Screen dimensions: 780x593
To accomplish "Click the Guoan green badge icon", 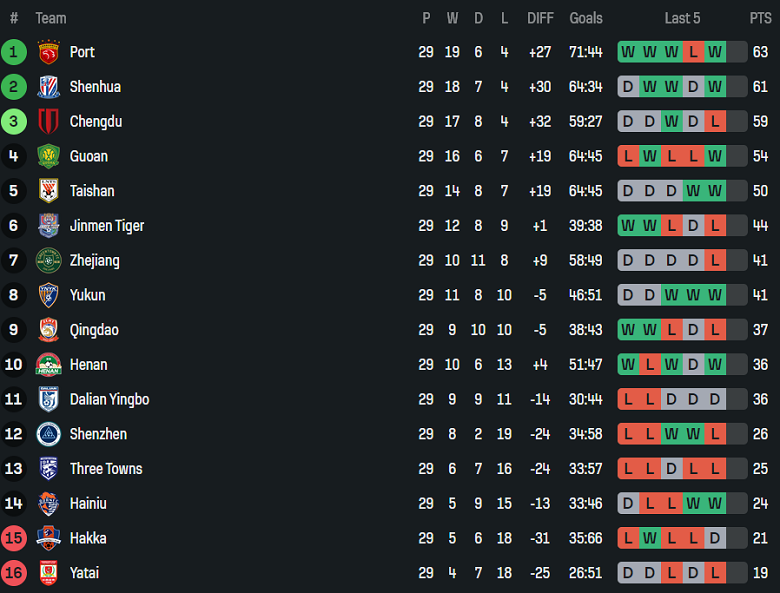I will pyautogui.click(x=48, y=156).
